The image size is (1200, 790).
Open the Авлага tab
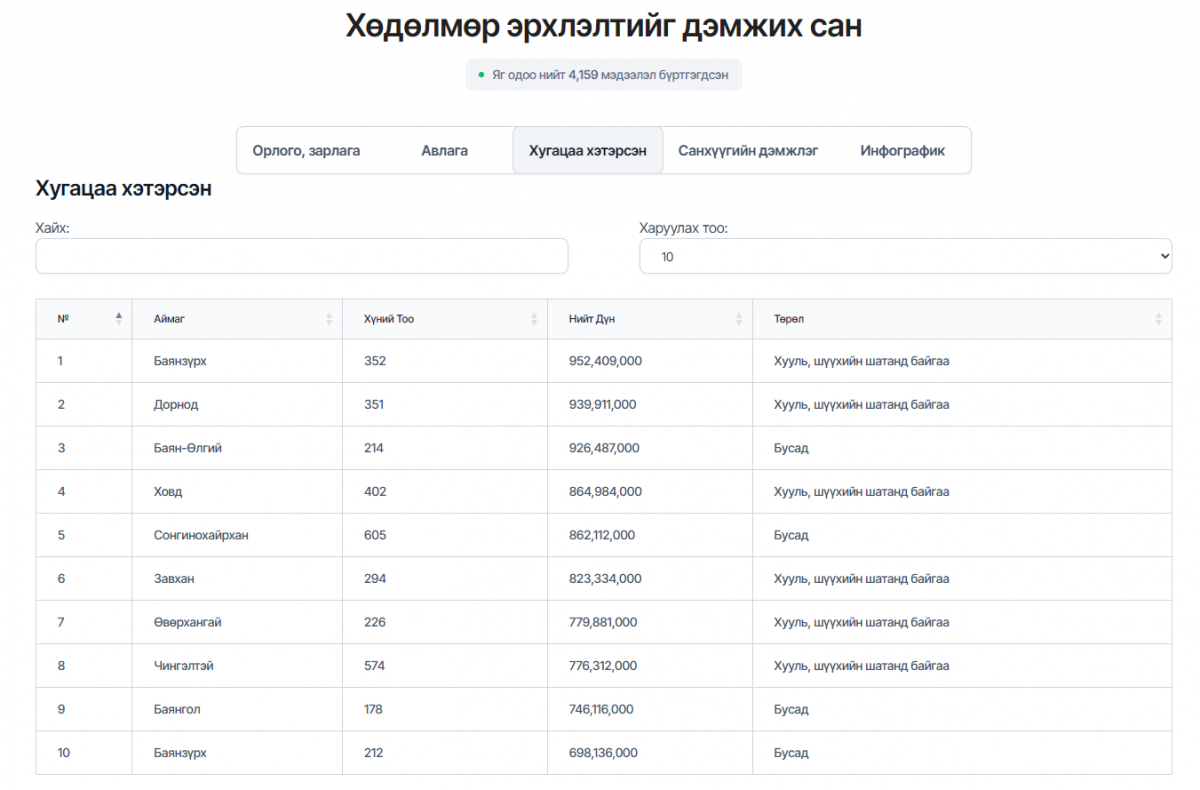444,151
